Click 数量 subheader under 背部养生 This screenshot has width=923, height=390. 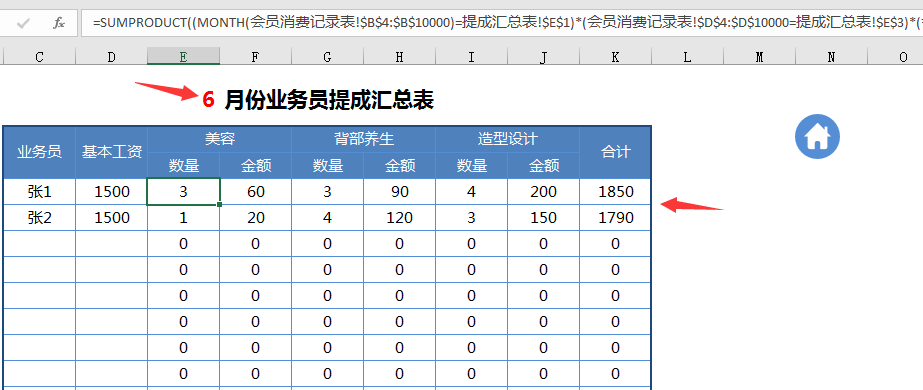coord(327,166)
